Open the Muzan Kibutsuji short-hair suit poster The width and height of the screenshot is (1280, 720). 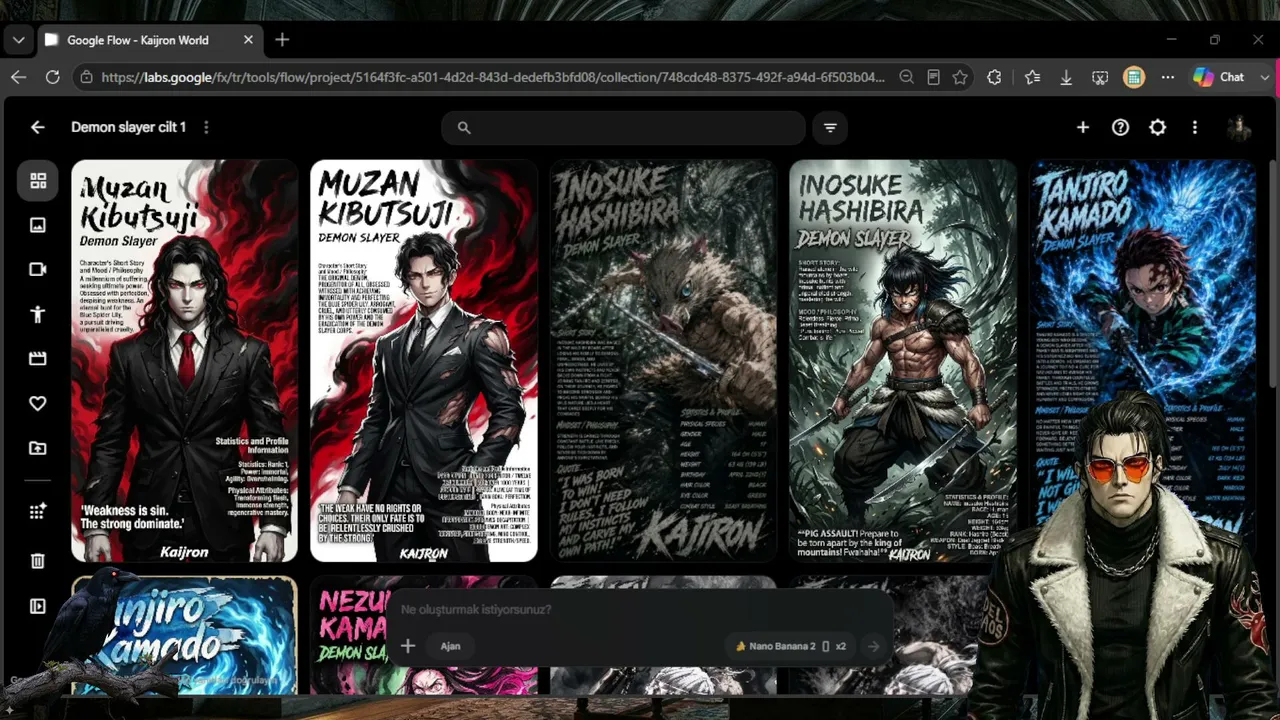tap(424, 361)
